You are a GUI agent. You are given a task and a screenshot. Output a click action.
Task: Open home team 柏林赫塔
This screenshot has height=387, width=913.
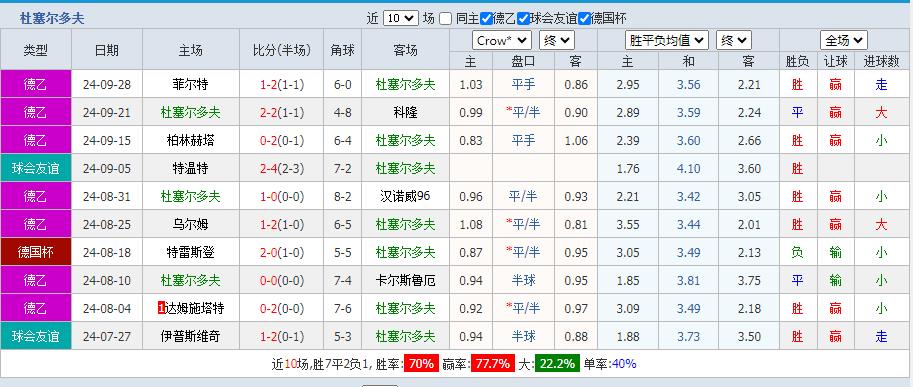[x=190, y=140]
